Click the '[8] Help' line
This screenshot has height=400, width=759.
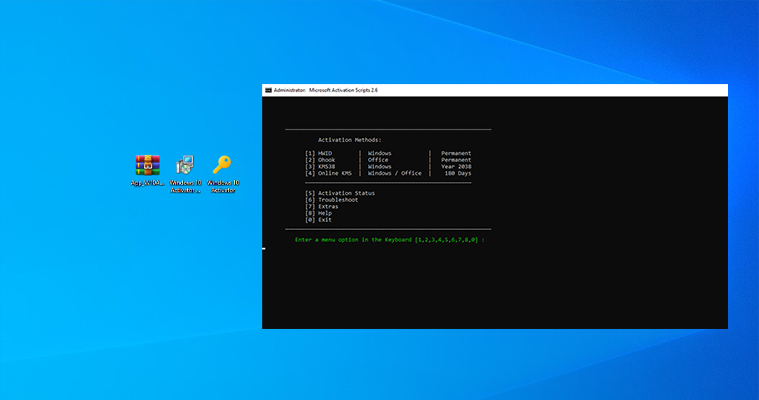(x=319, y=213)
